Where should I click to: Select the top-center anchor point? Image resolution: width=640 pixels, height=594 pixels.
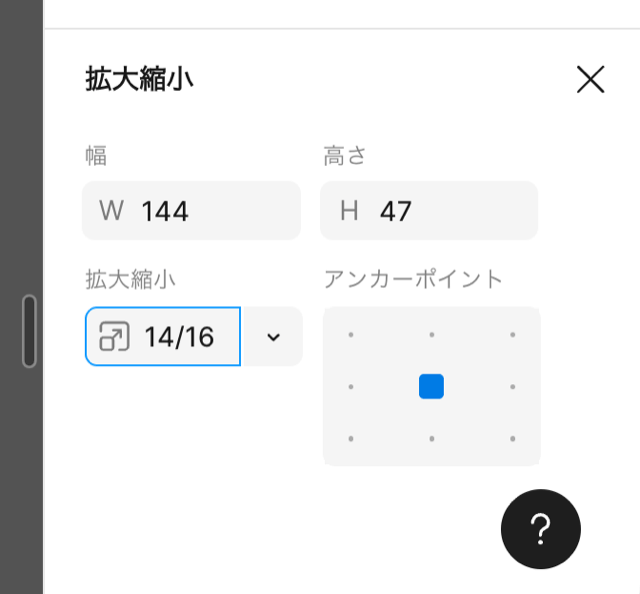[431, 335]
